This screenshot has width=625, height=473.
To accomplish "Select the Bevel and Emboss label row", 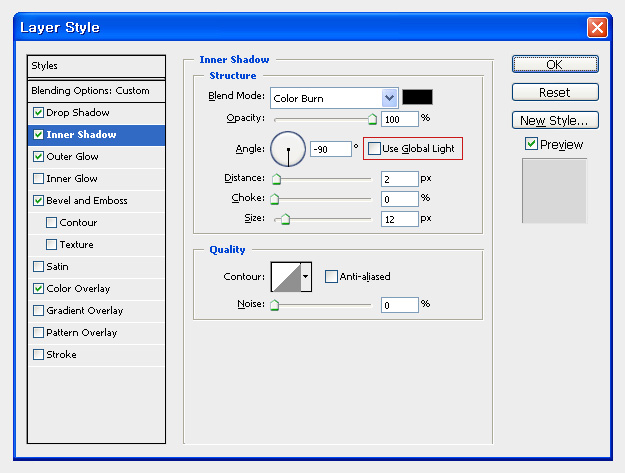I will (96, 200).
